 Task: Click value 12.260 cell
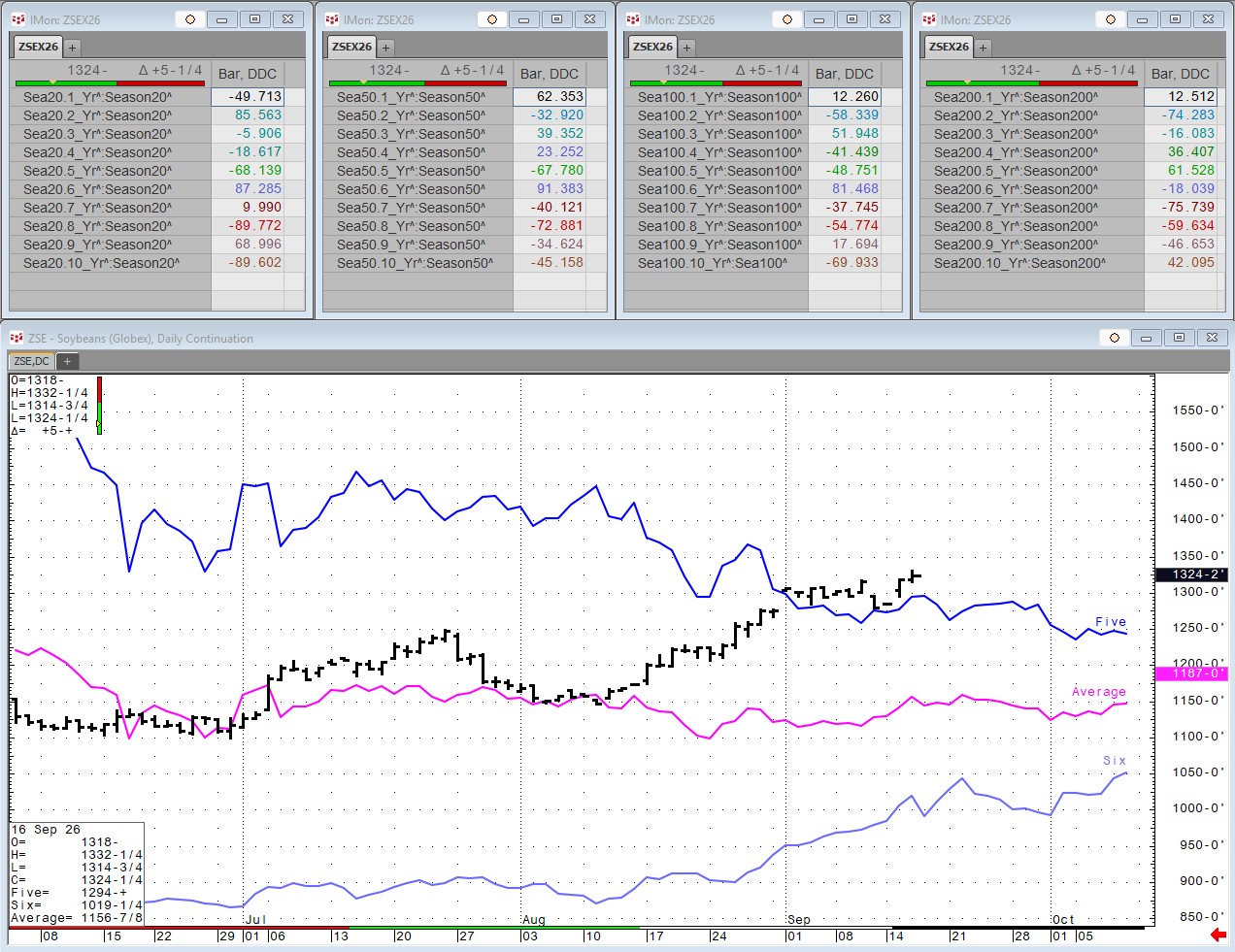coord(845,97)
